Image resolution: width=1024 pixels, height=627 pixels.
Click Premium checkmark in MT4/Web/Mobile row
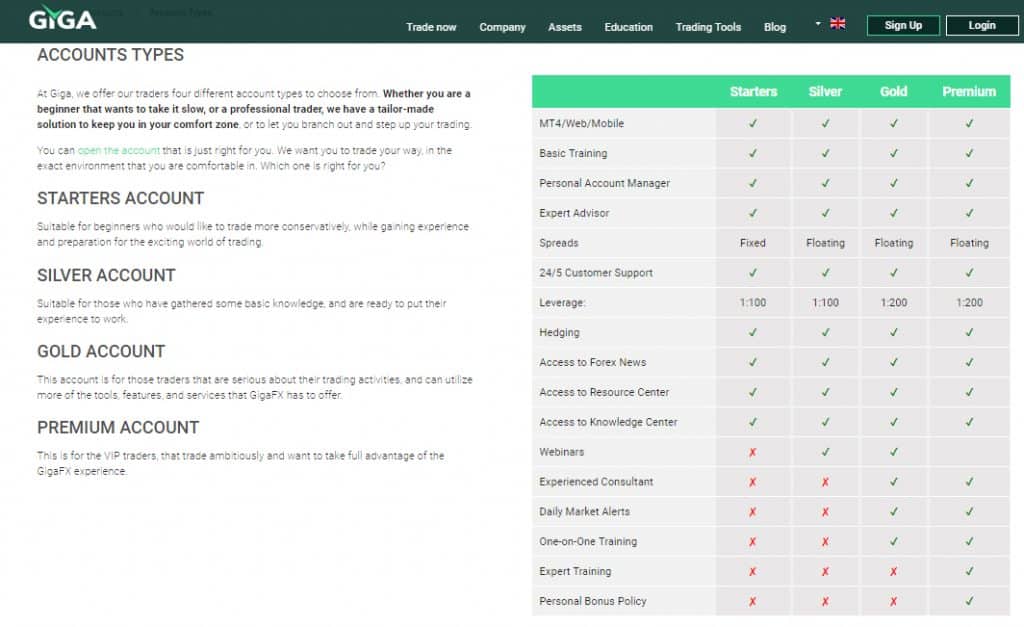click(x=969, y=123)
